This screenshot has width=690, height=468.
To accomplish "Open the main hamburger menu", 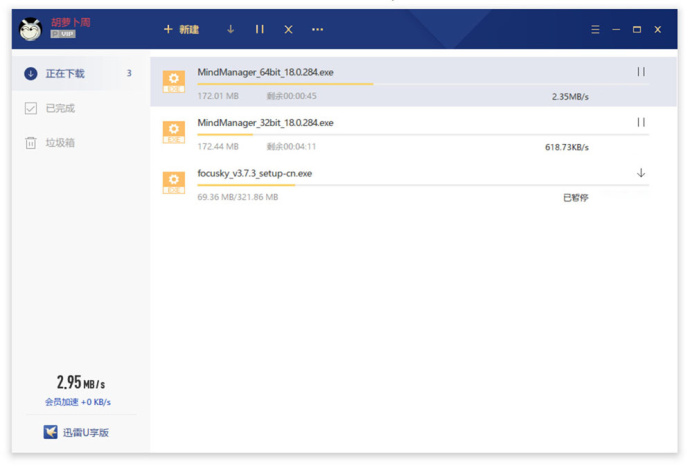I will (595, 29).
